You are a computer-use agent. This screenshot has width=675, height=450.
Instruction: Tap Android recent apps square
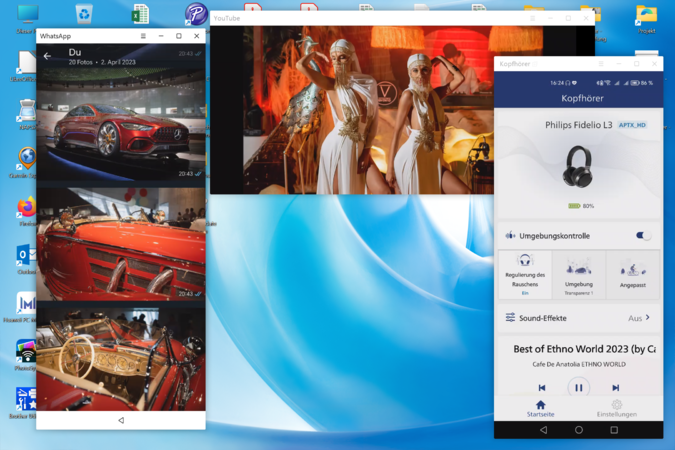coord(614,430)
